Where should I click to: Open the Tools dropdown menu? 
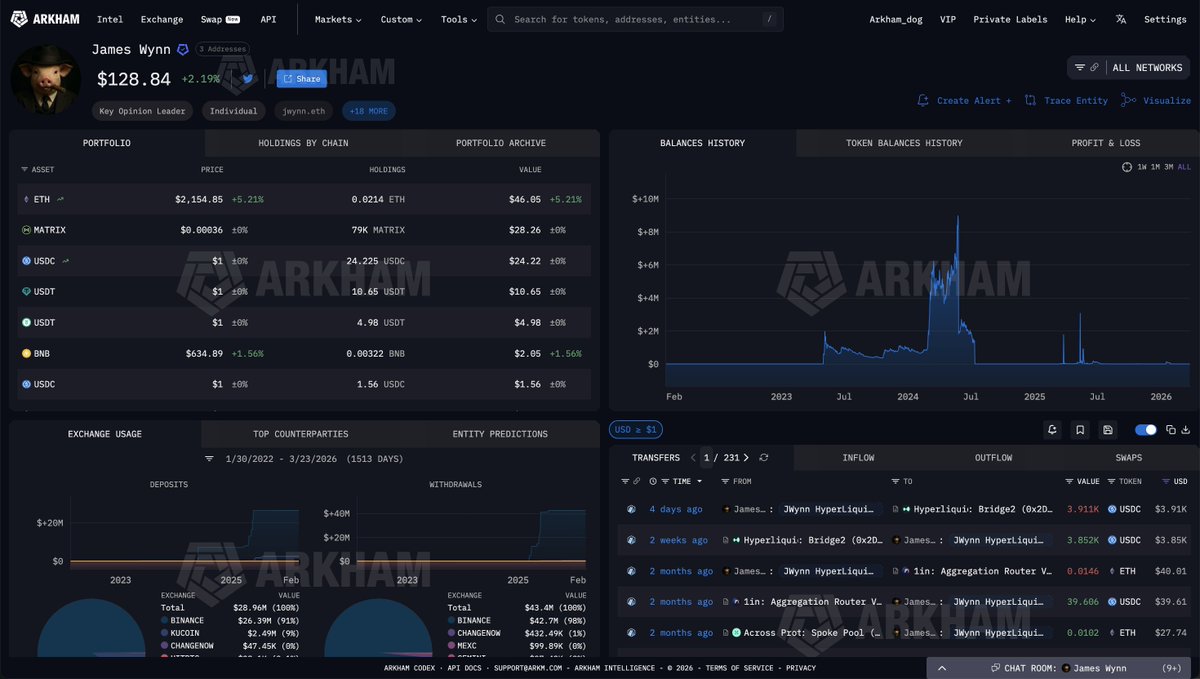[x=459, y=19]
